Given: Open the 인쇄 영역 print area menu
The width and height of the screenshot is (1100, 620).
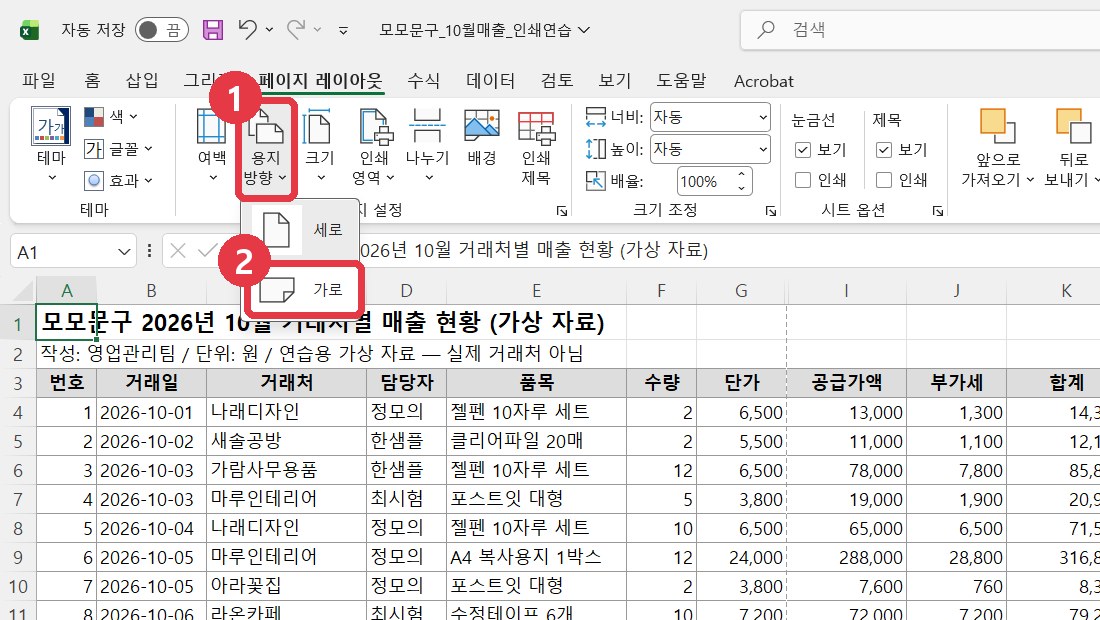Looking at the screenshot, I should [373, 147].
